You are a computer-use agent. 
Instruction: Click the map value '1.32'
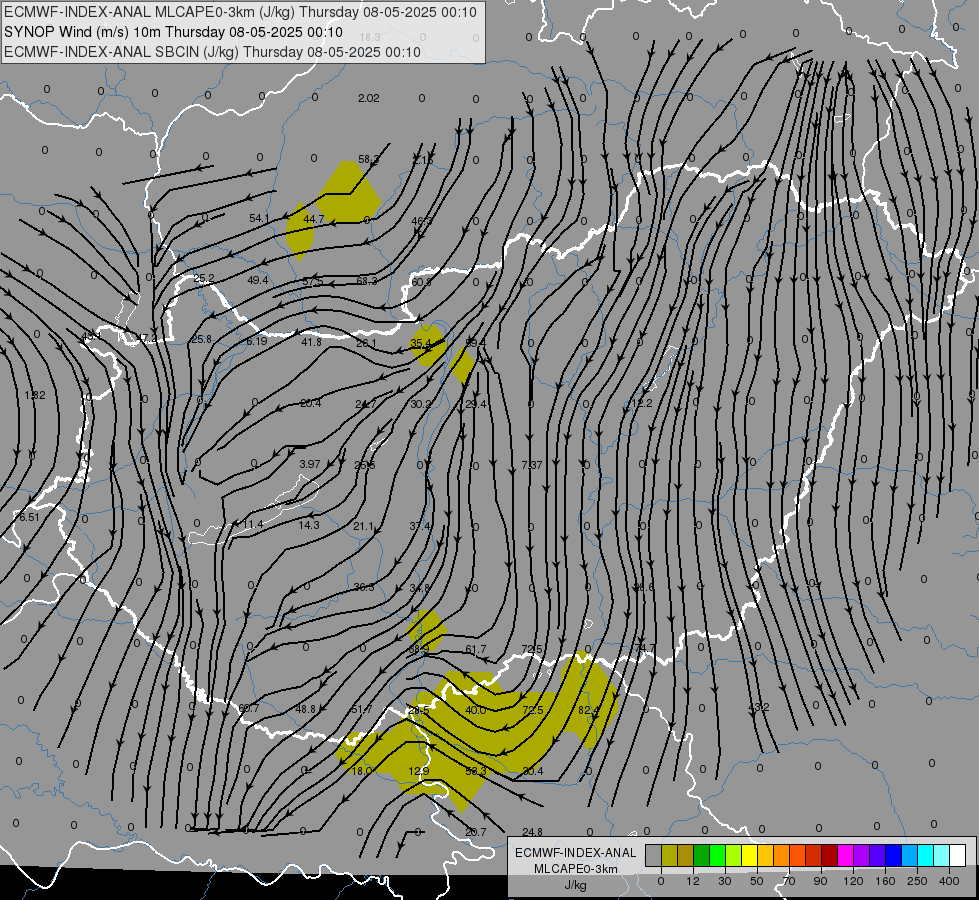(x=34, y=395)
